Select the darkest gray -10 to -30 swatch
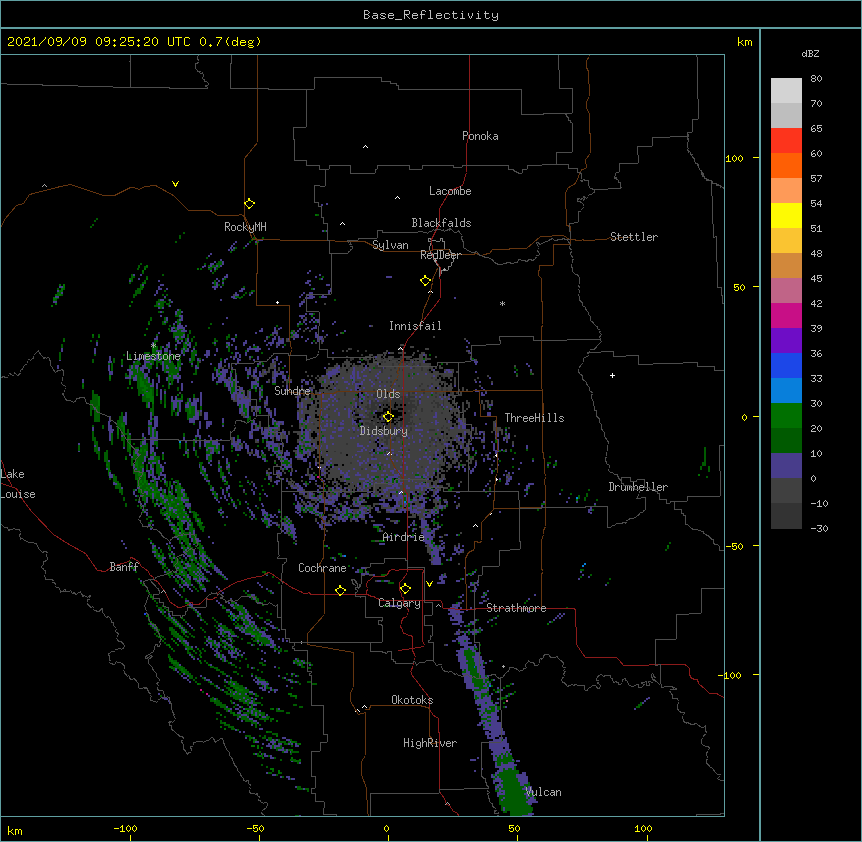This screenshot has width=862, height=842. (x=786, y=516)
